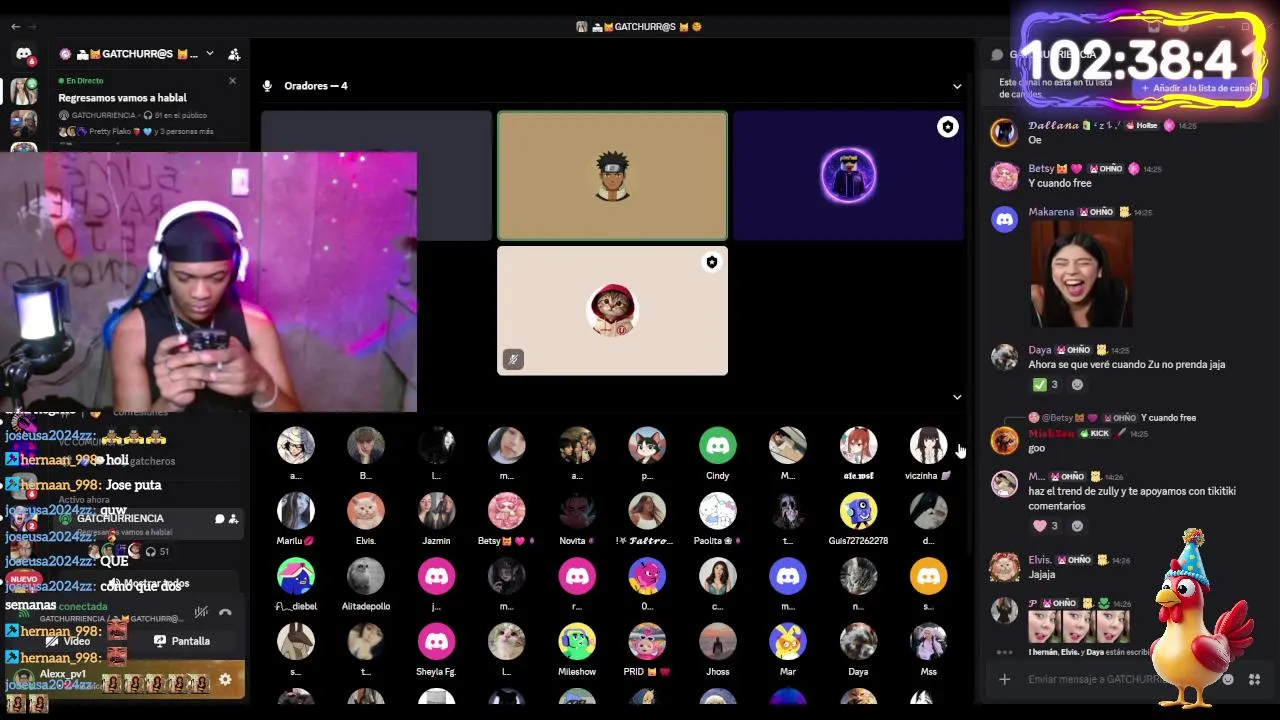Open Betsy's pink avatar in the audience

(506, 511)
